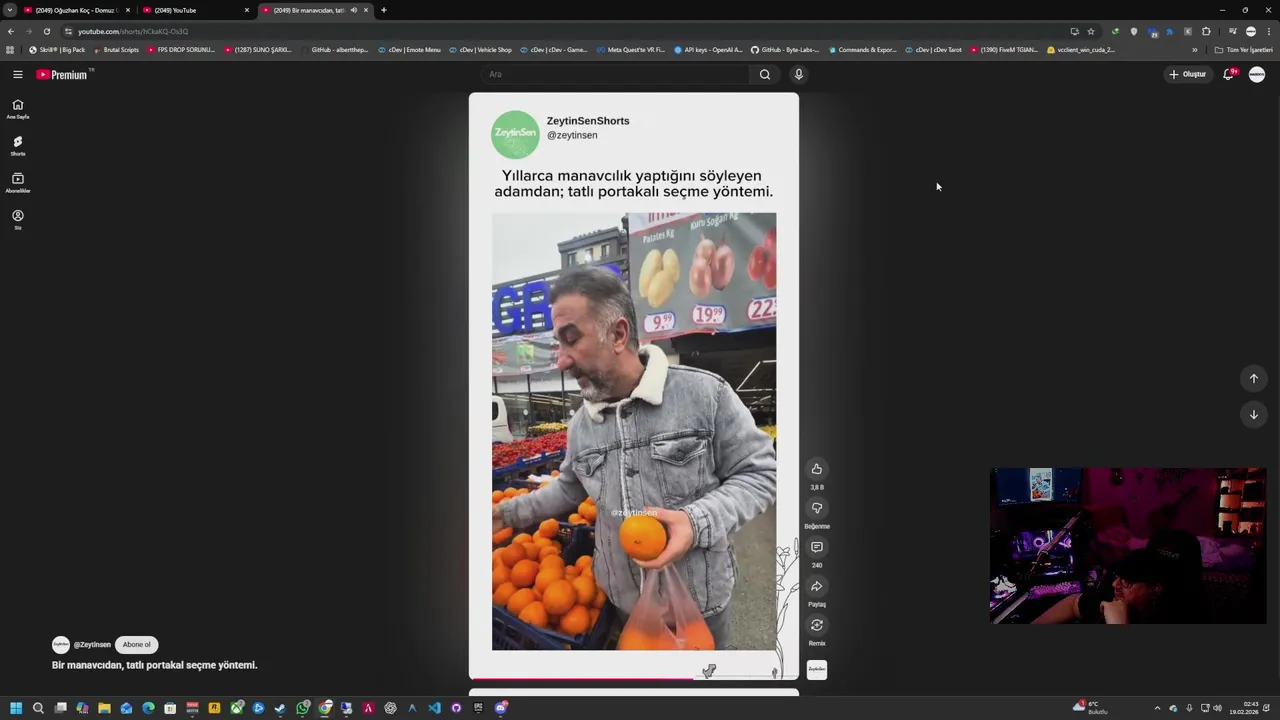Focus the Ara search field
Image resolution: width=1280 pixels, height=720 pixels.
(x=615, y=74)
